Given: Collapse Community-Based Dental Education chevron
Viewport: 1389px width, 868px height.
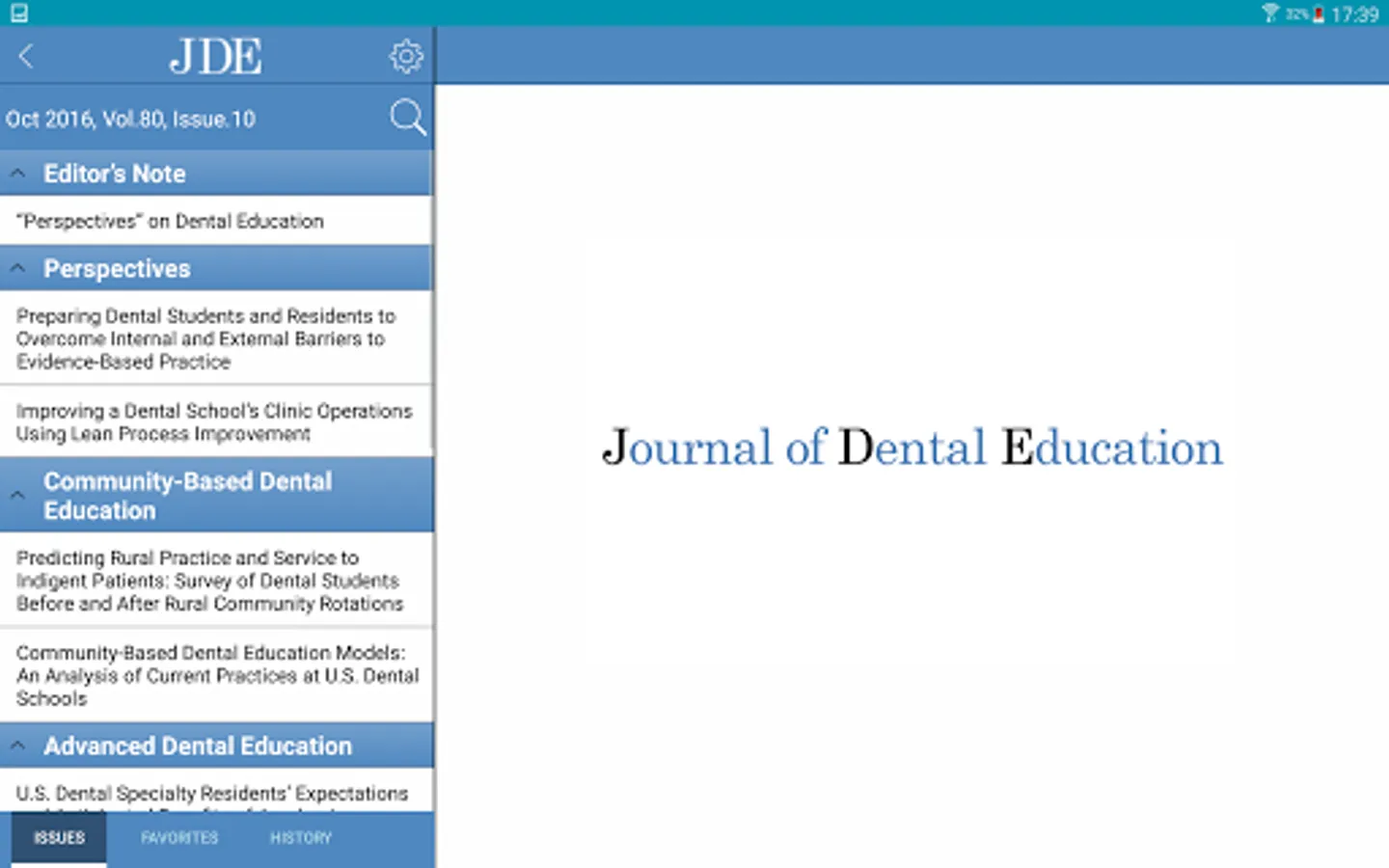Looking at the screenshot, I should pyautogui.click(x=17, y=496).
